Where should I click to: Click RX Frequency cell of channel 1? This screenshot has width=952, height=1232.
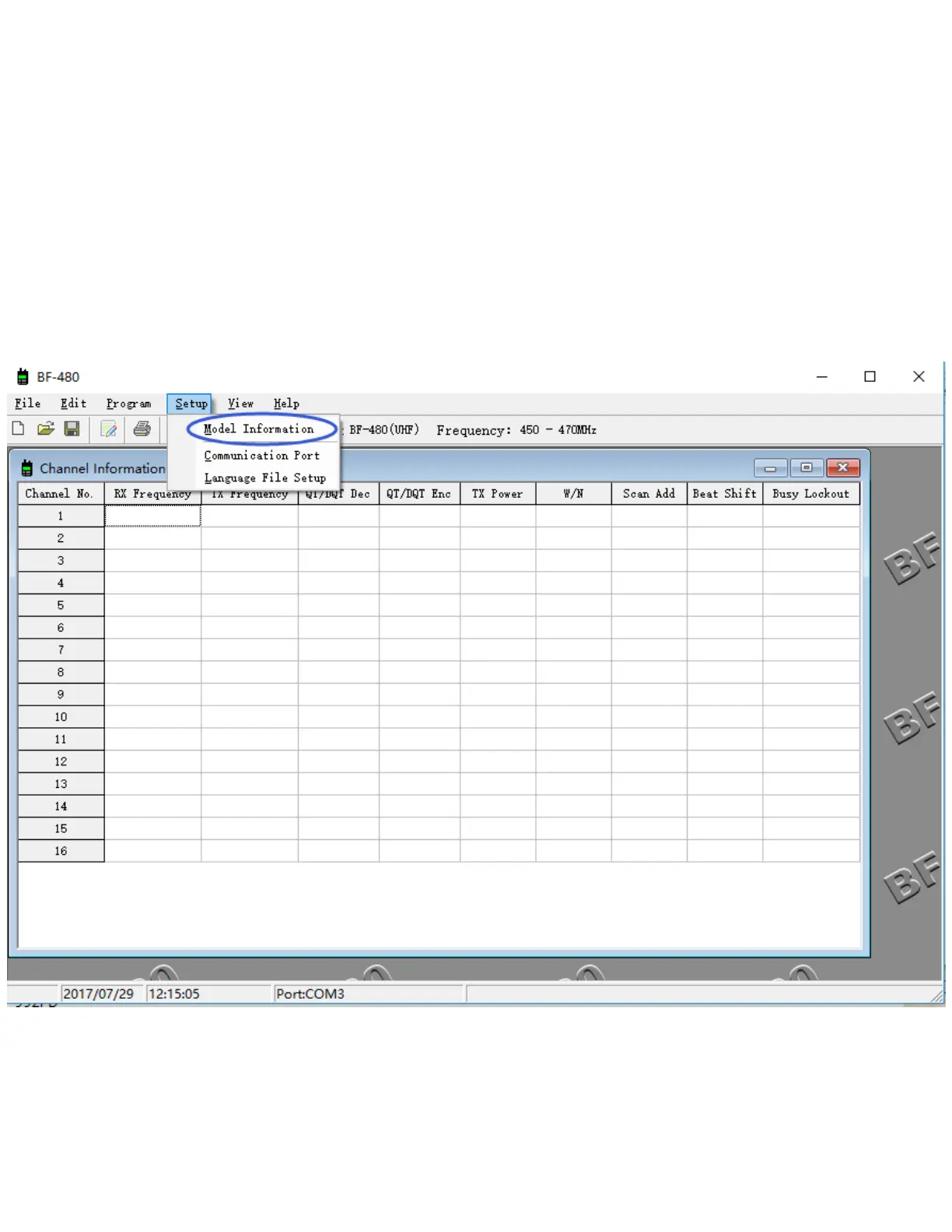(152, 516)
